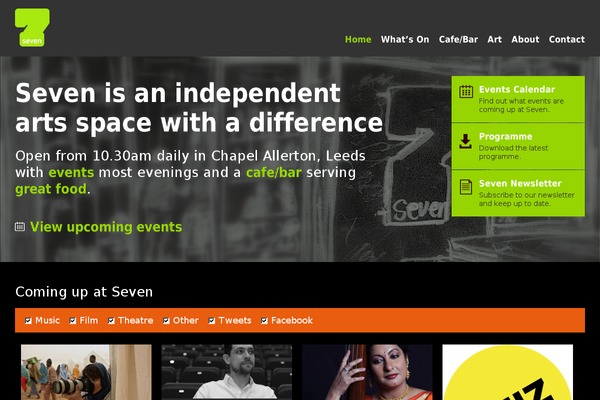Toggle the Film filter checkbox
This screenshot has width=600, height=400.
tap(73, 320)
